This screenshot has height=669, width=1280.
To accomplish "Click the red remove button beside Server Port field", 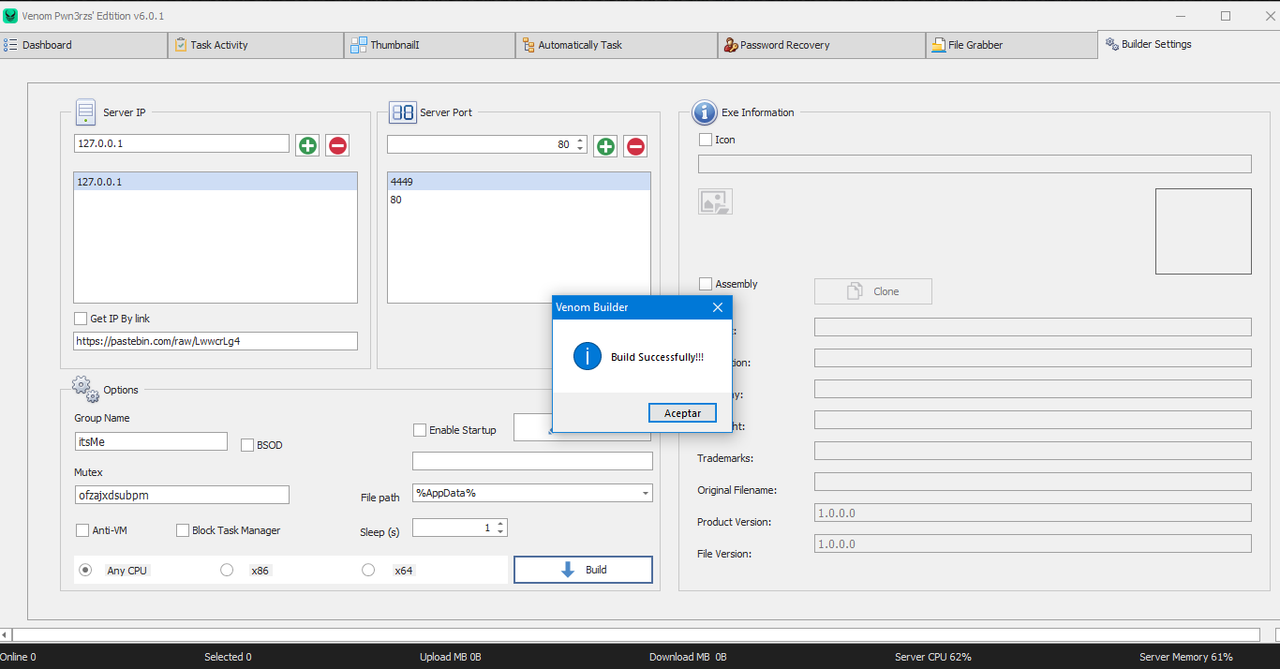I will click(x=636, y=146).
